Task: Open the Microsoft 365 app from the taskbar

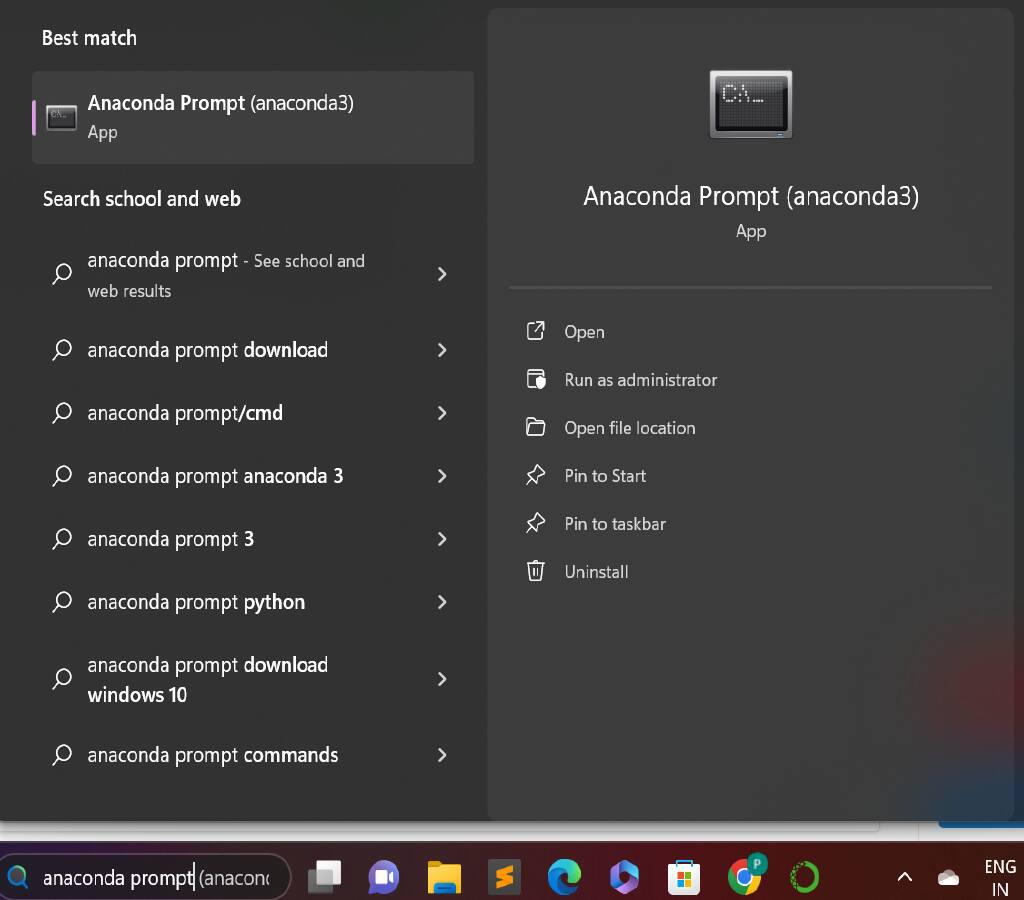Action: click(x=624, y=877)
